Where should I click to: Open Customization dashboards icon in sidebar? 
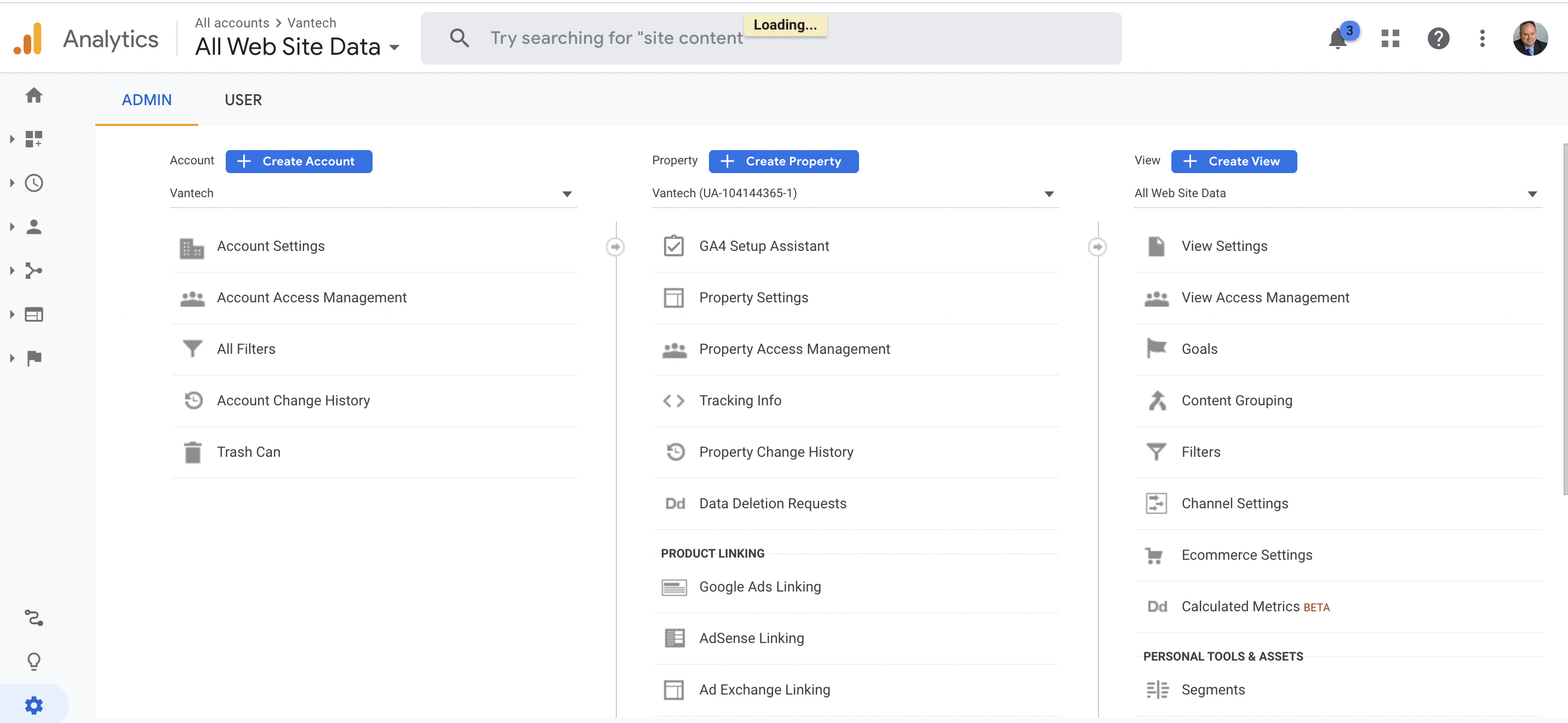[x=34, y=139]
